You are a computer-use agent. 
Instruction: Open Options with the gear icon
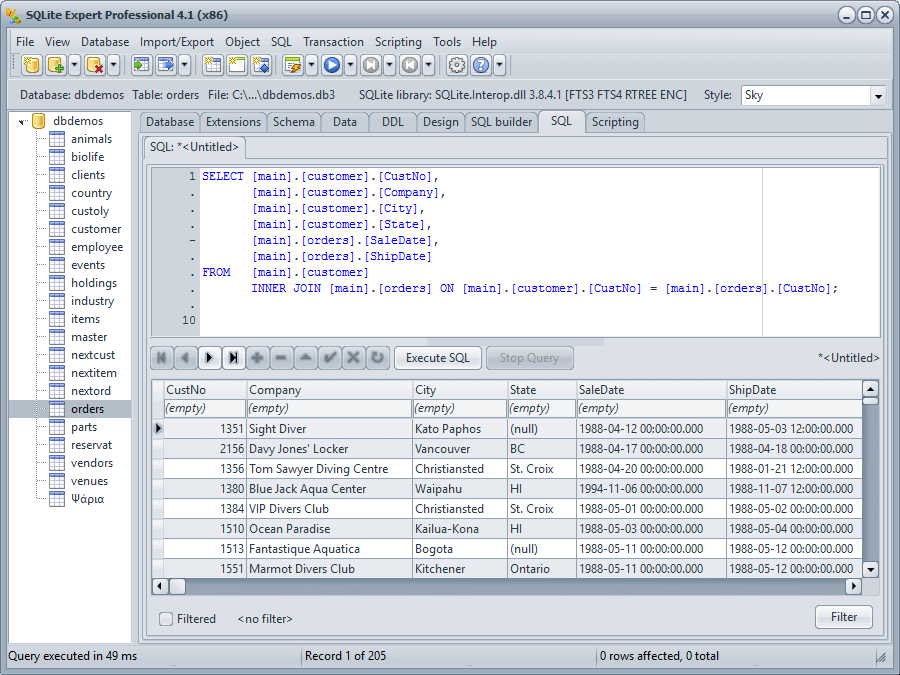(457, 65)
